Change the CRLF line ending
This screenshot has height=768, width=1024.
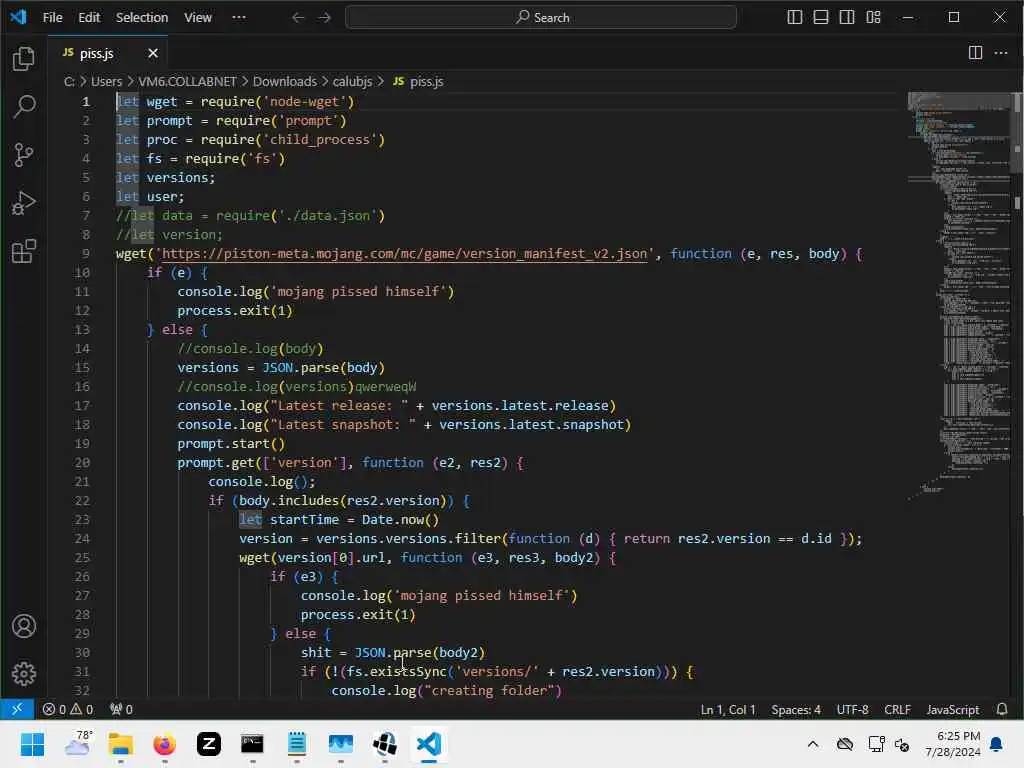(x=897, y=709)
